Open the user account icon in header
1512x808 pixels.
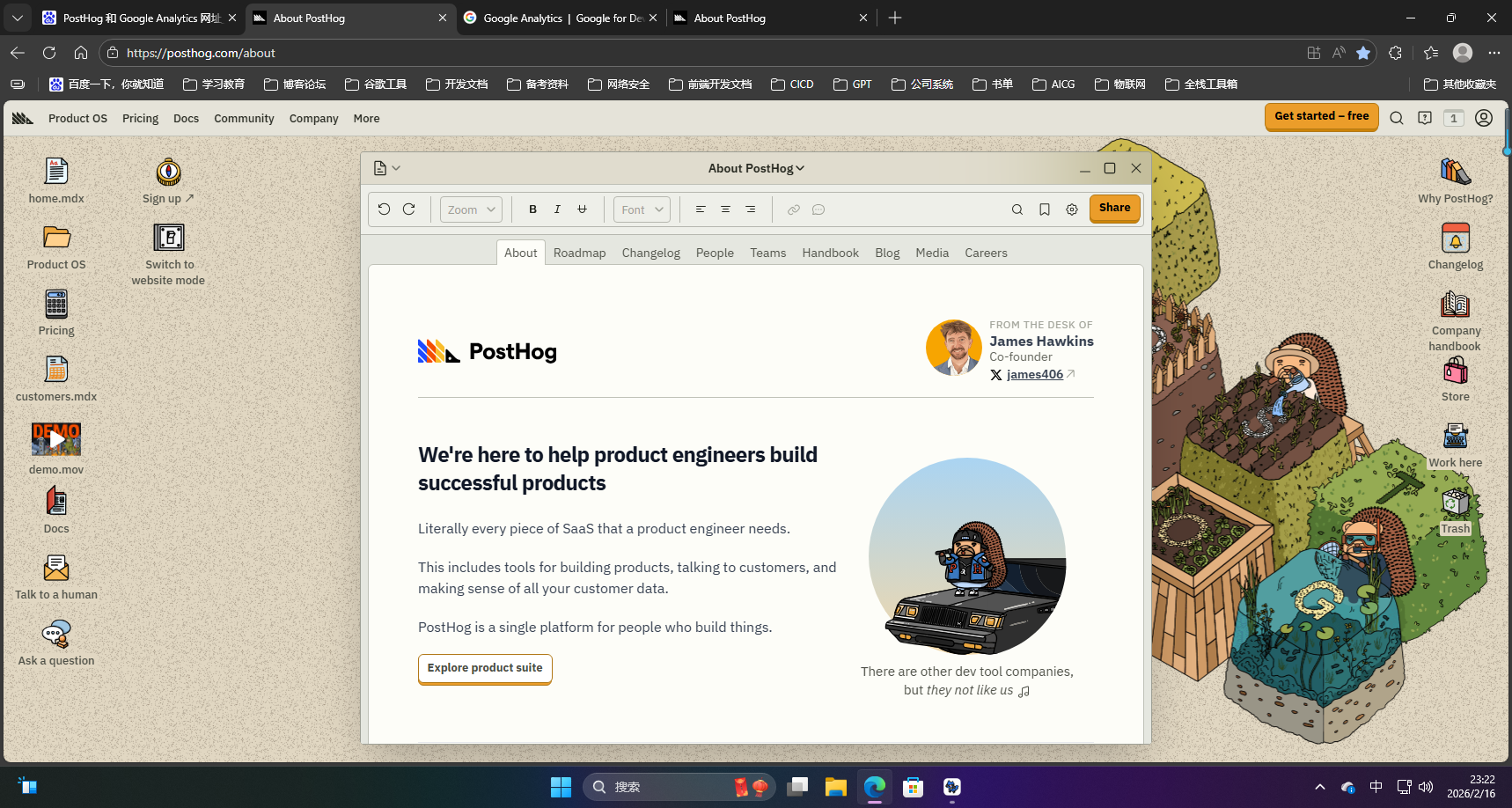coord(1484,118)
